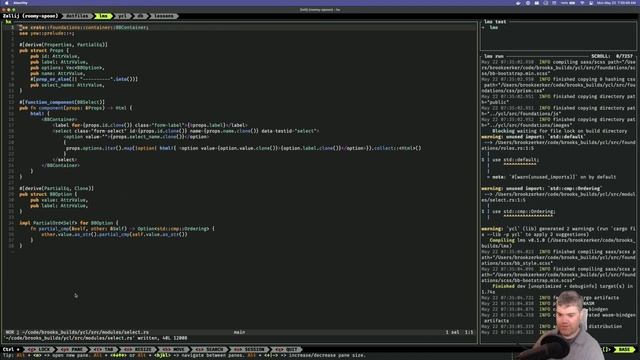Screen dimensions: 640x360
Task: Click the 'pub select_name: AttrValue' line
Action: coord(67,85)
